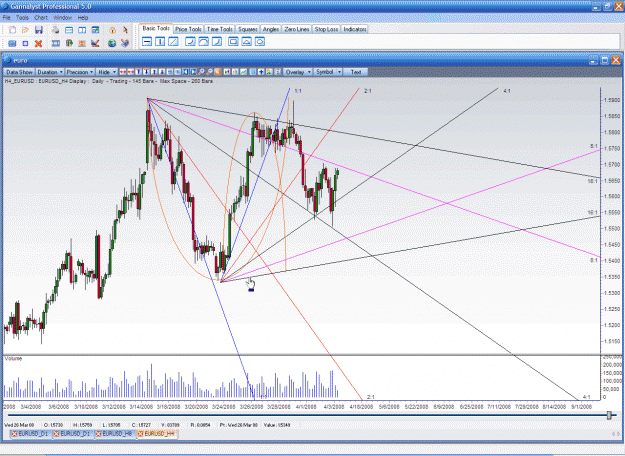Image resolution: width=625 pixels, height=456 pixels.
Task: Close the EURUSD_H8 tab via its X icon
Action: point(98,434)
